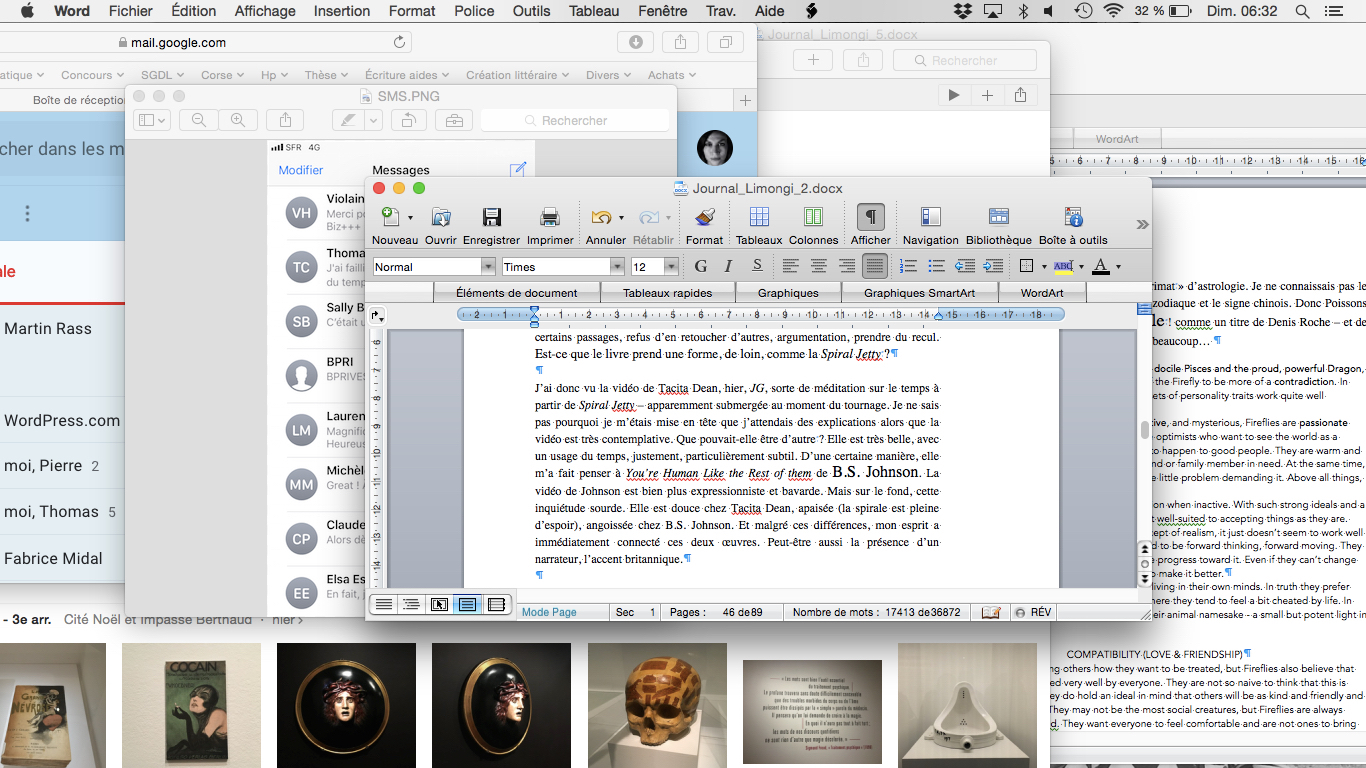Screen dimensions: 1366x768
Task: Switch to the Graphiques SmartArt tab
Action: point(919,293)
